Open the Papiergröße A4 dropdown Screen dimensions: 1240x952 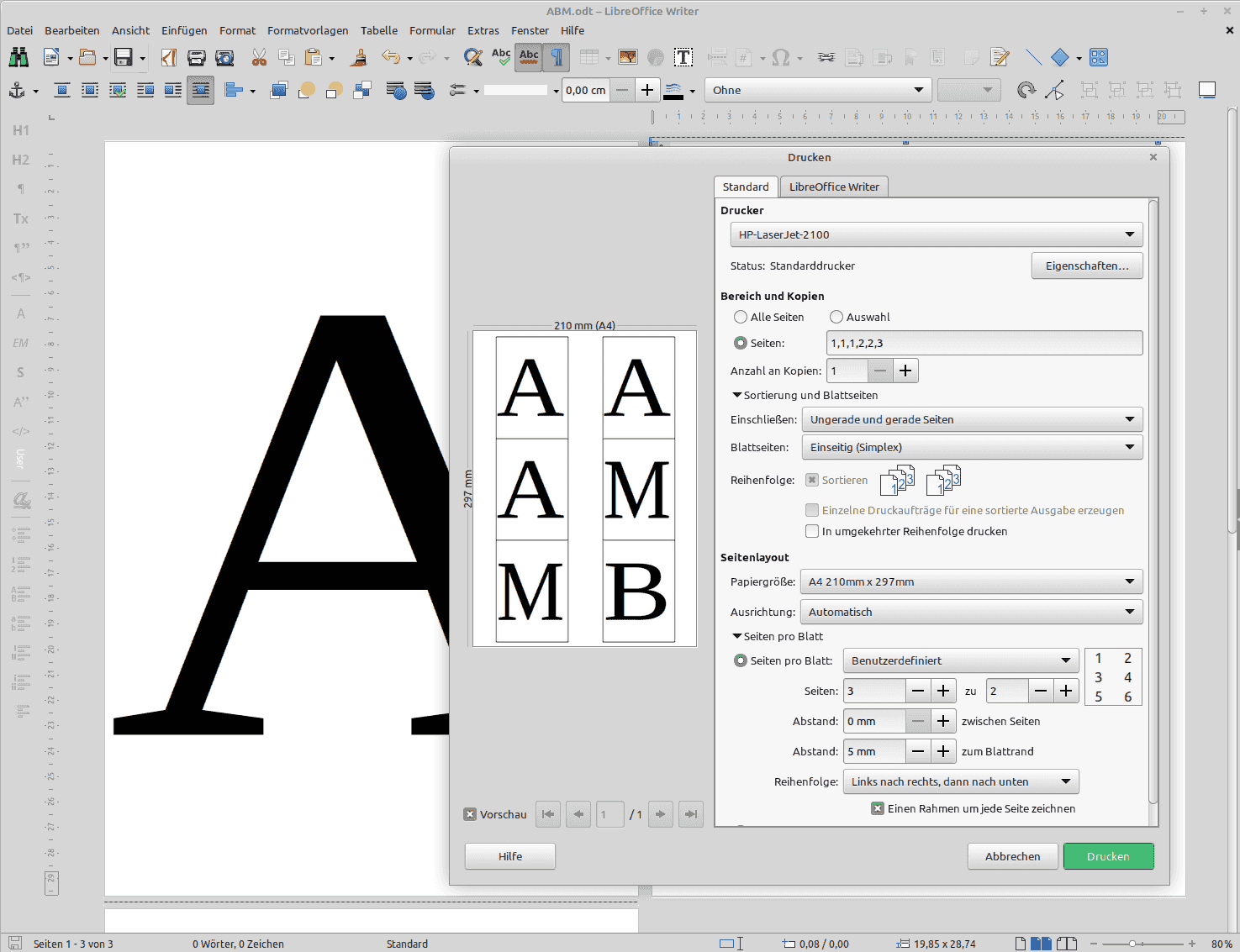click(971, 581)
